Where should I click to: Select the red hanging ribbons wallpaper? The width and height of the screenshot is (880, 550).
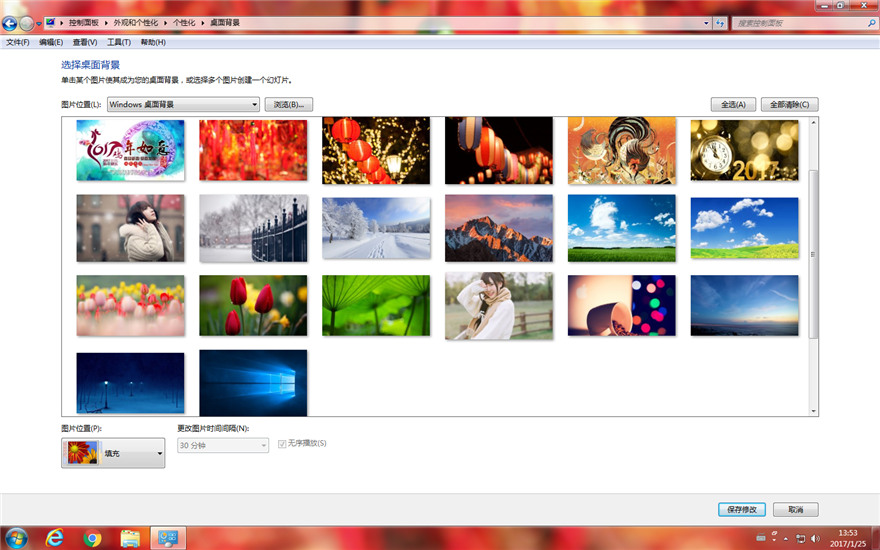coord(253,150)
